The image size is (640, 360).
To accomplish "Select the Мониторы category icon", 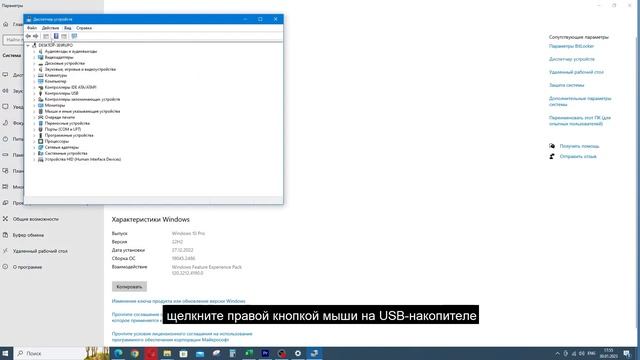I will coord(40,105).
